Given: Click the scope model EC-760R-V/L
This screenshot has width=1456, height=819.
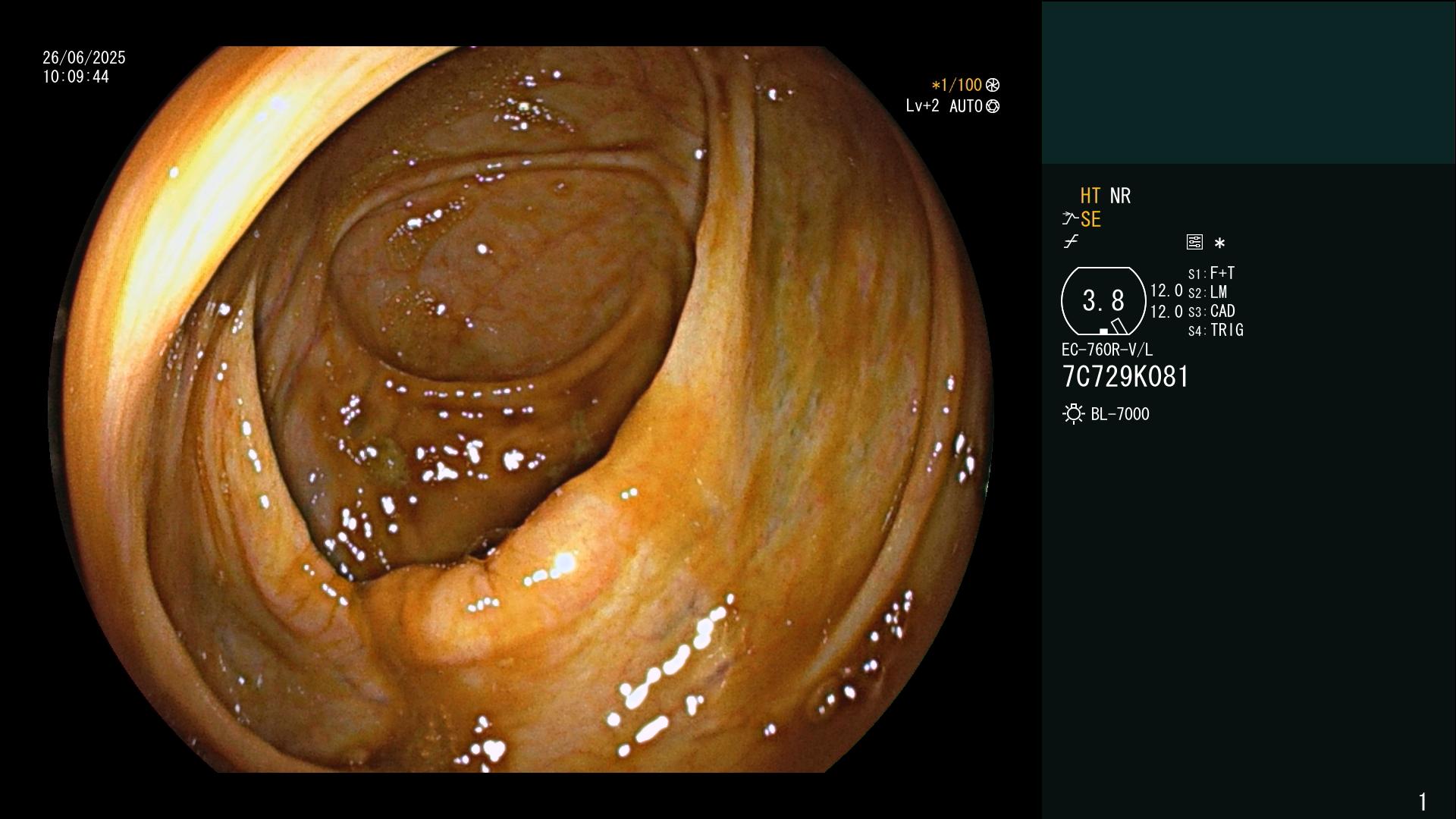Looking at the screenshot, I should (x=1107, y=350).
